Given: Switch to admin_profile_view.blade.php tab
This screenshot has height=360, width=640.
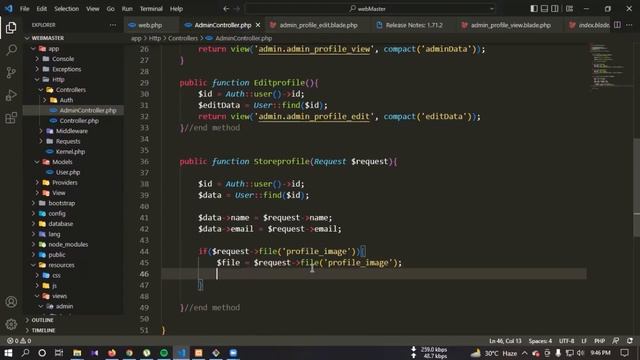Looking at the screenshot, I should (510, 25).
